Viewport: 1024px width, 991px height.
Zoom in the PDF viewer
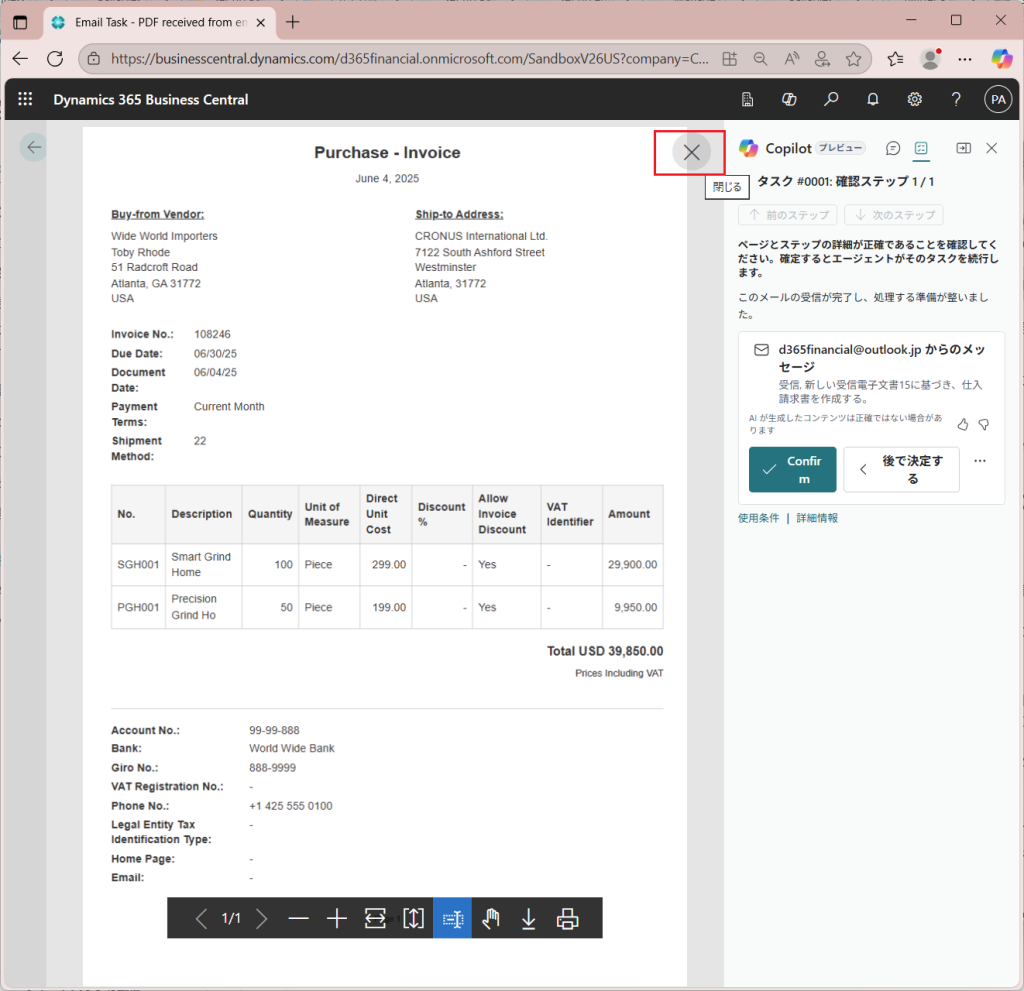click(x=337, y=918)
